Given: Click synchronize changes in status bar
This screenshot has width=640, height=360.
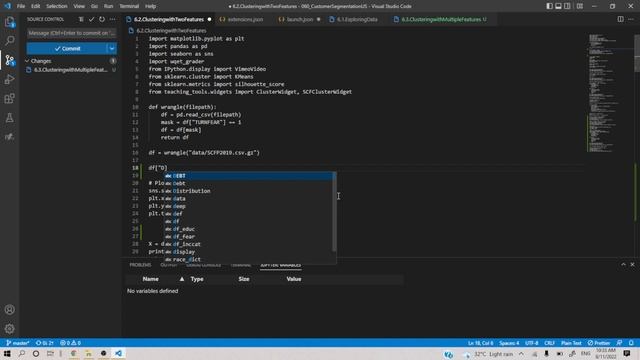Looking at the screenshot, I should (x=44, y=343).
